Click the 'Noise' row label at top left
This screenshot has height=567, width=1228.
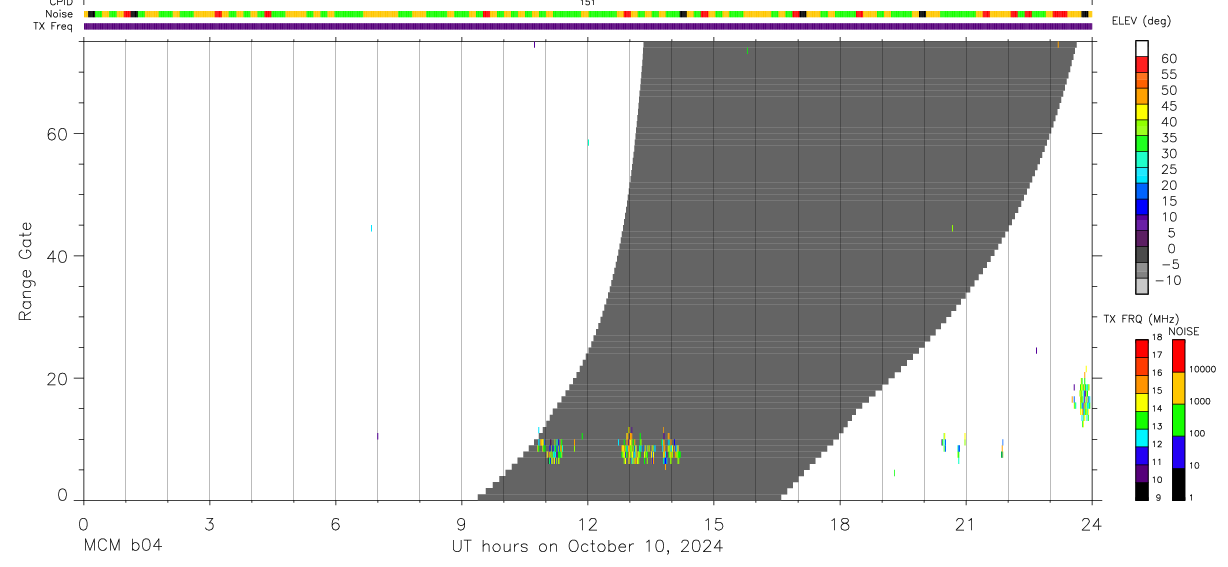tap(58, 14)
